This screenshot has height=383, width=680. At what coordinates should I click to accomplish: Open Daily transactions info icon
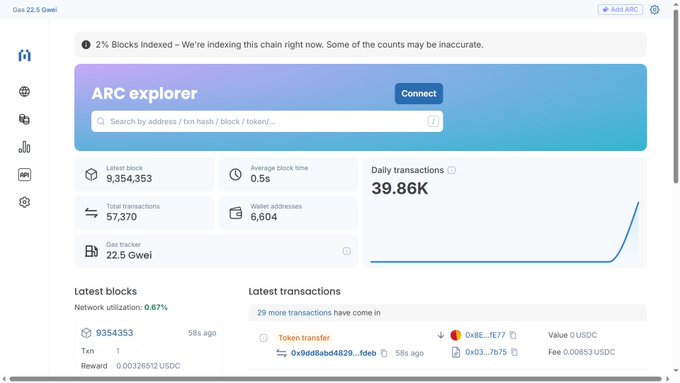click(x=451, y=170)
